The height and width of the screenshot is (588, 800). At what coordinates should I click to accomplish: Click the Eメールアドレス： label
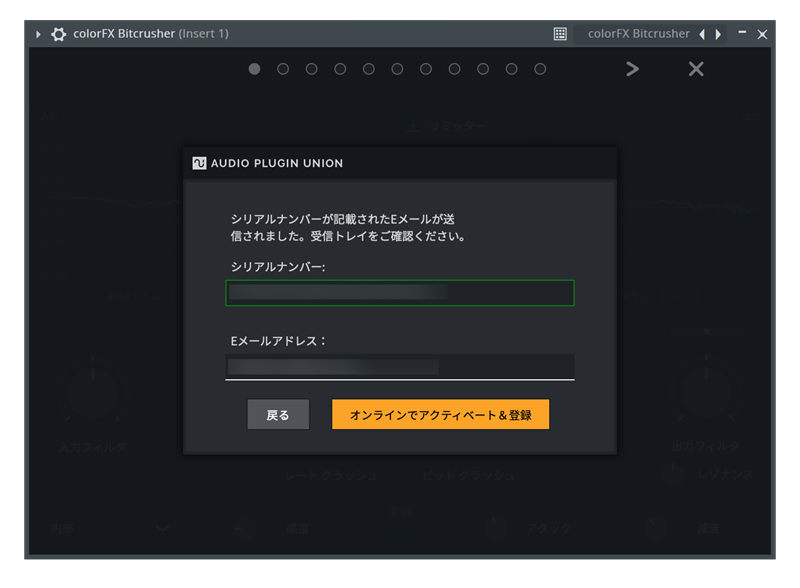coord(278,341)
